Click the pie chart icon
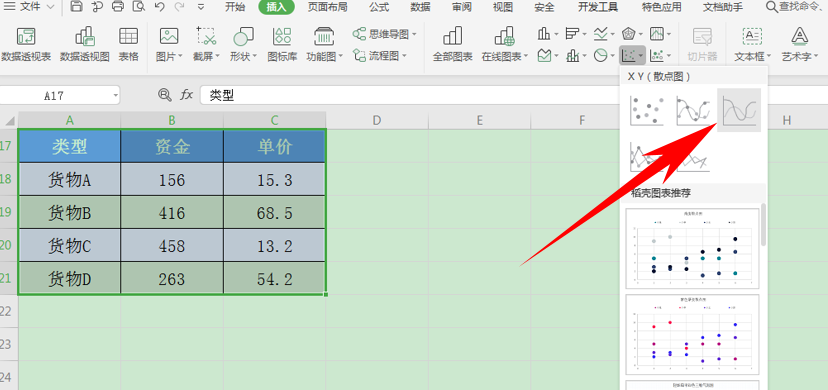The height and width of the screenshot is (390, 828). click(x=600, y=55)
